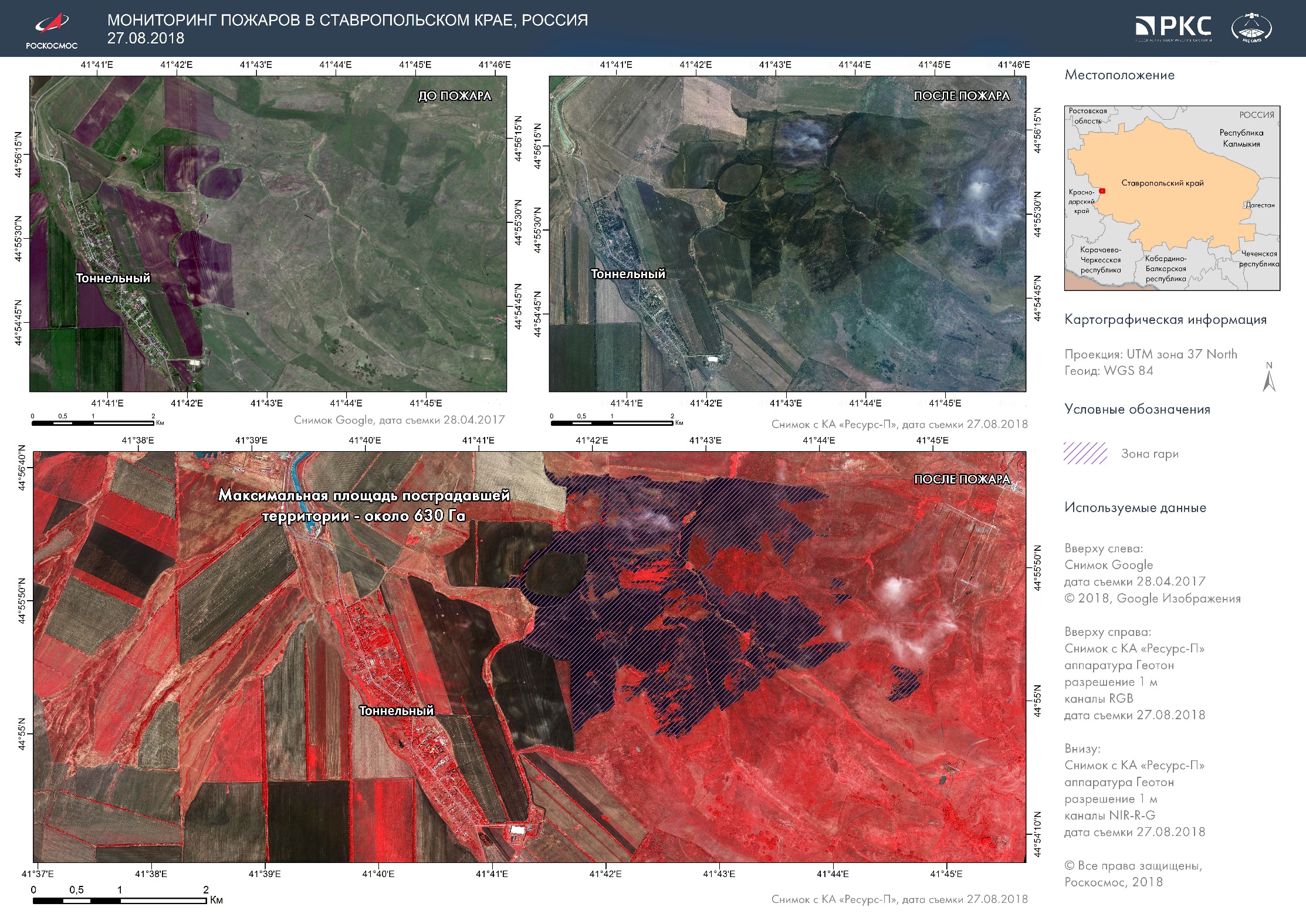Click the Условные обозначения heading

pos(1137,409)
